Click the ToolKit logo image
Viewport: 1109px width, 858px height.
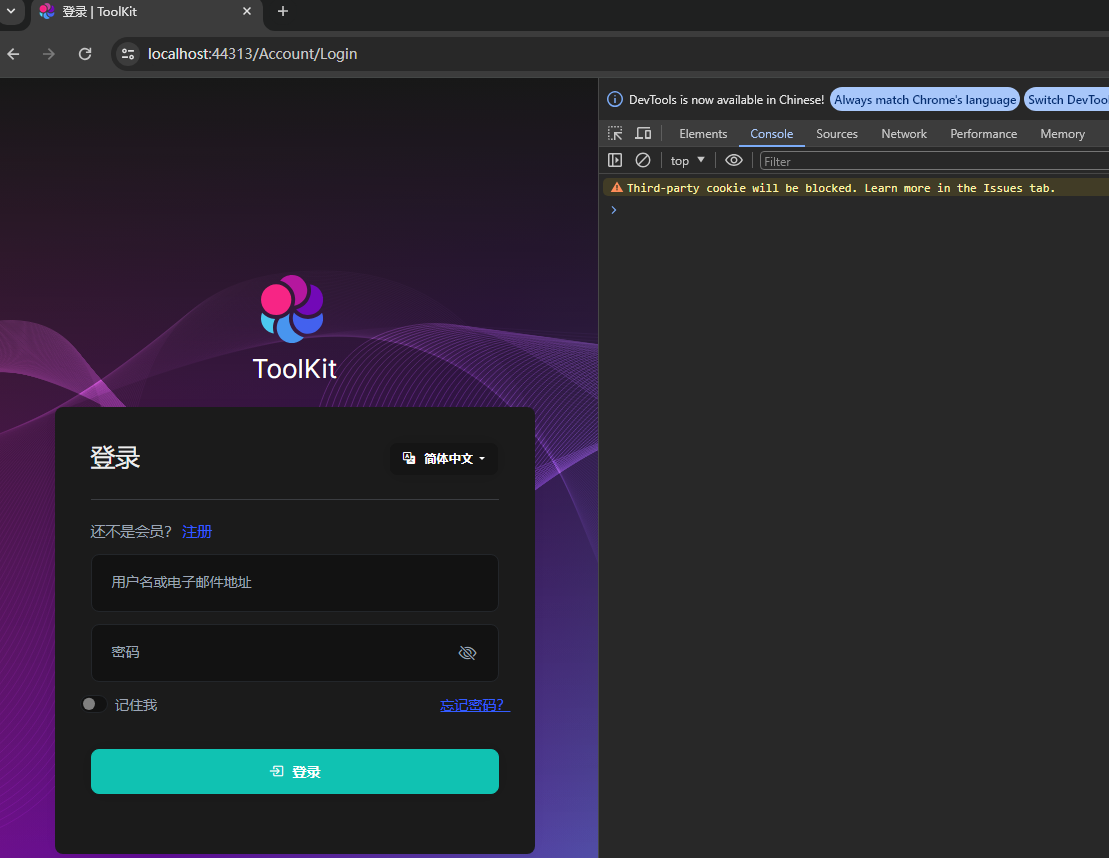(x=292, y=309)
